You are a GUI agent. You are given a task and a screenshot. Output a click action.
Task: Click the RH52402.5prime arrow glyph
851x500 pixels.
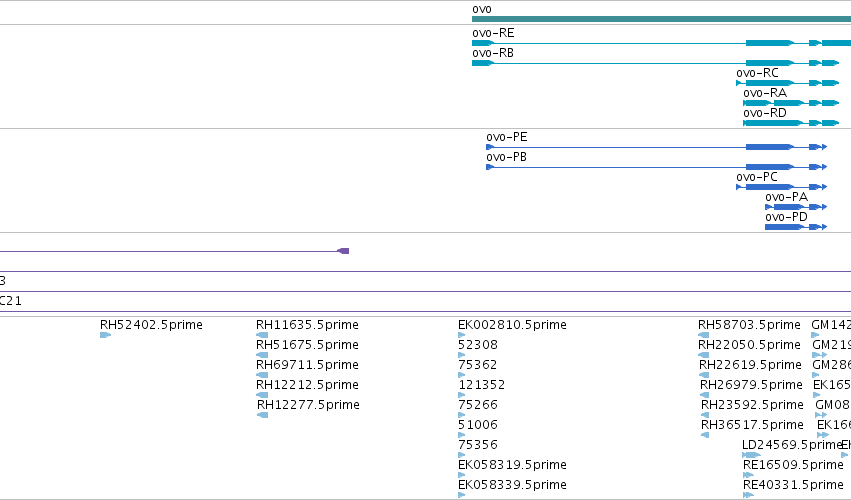click(x=106, y=335)
